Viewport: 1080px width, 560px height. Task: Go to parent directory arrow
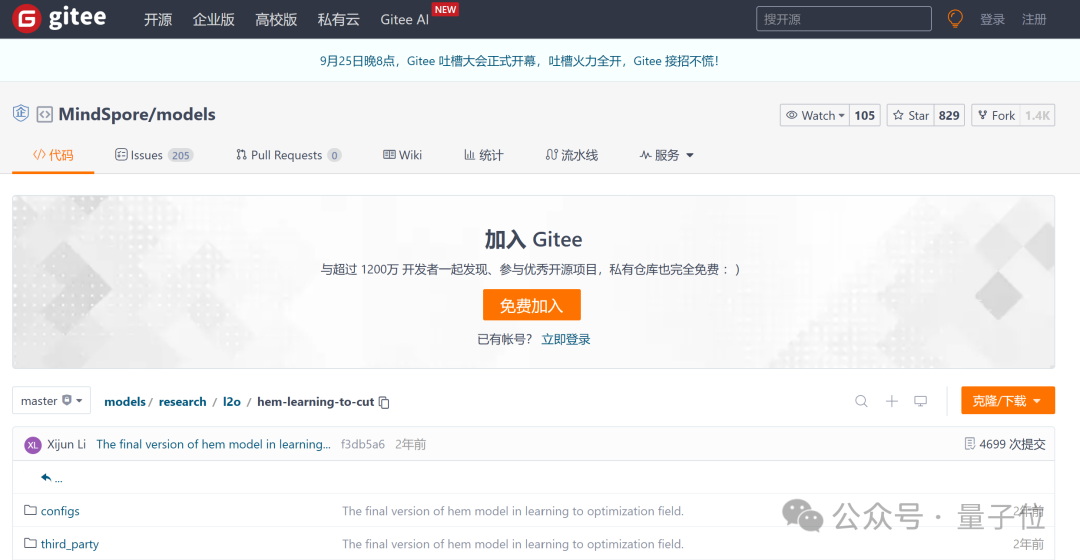tap(46, 477)
